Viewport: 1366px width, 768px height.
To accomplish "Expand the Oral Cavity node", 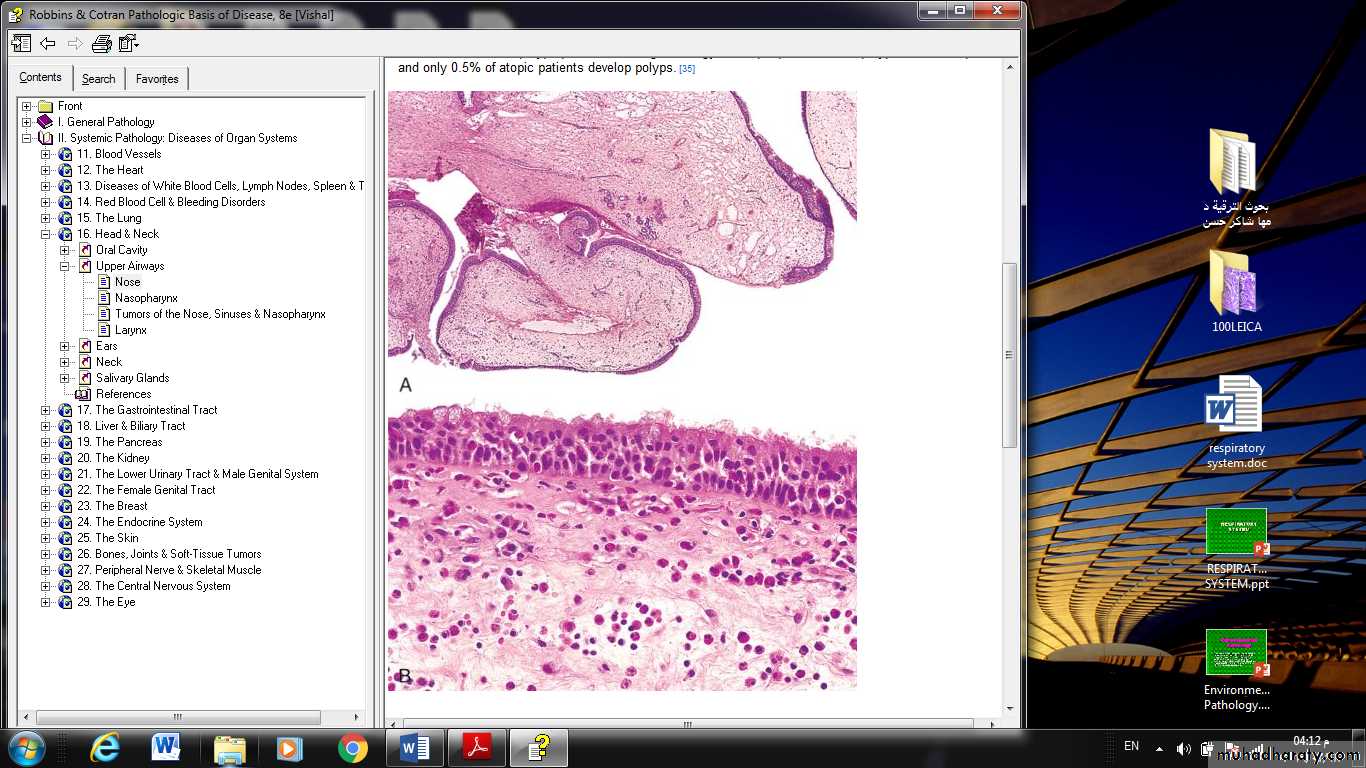I will click(x=65, y=250).
